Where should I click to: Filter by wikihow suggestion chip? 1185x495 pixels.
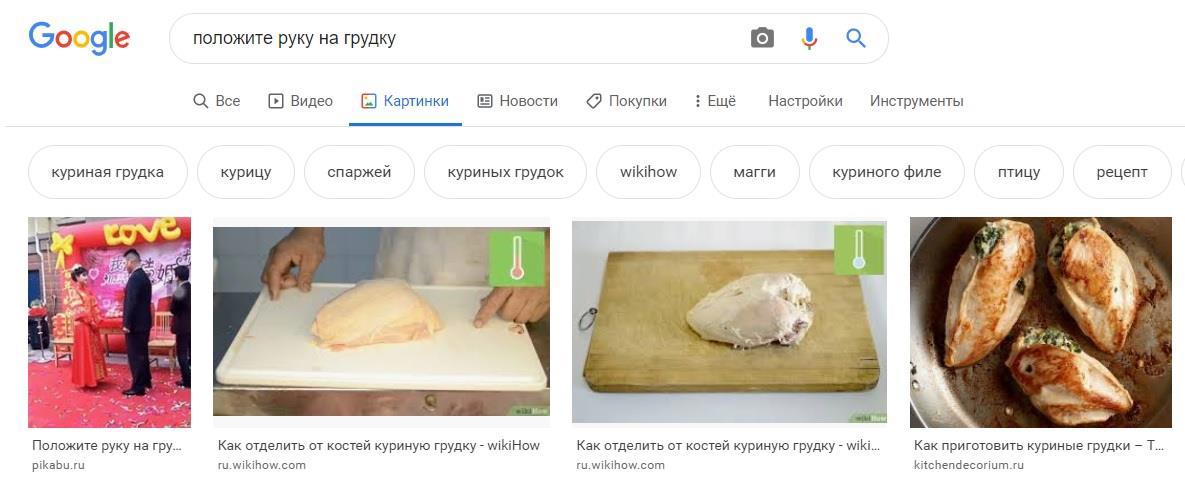(648, 172)
